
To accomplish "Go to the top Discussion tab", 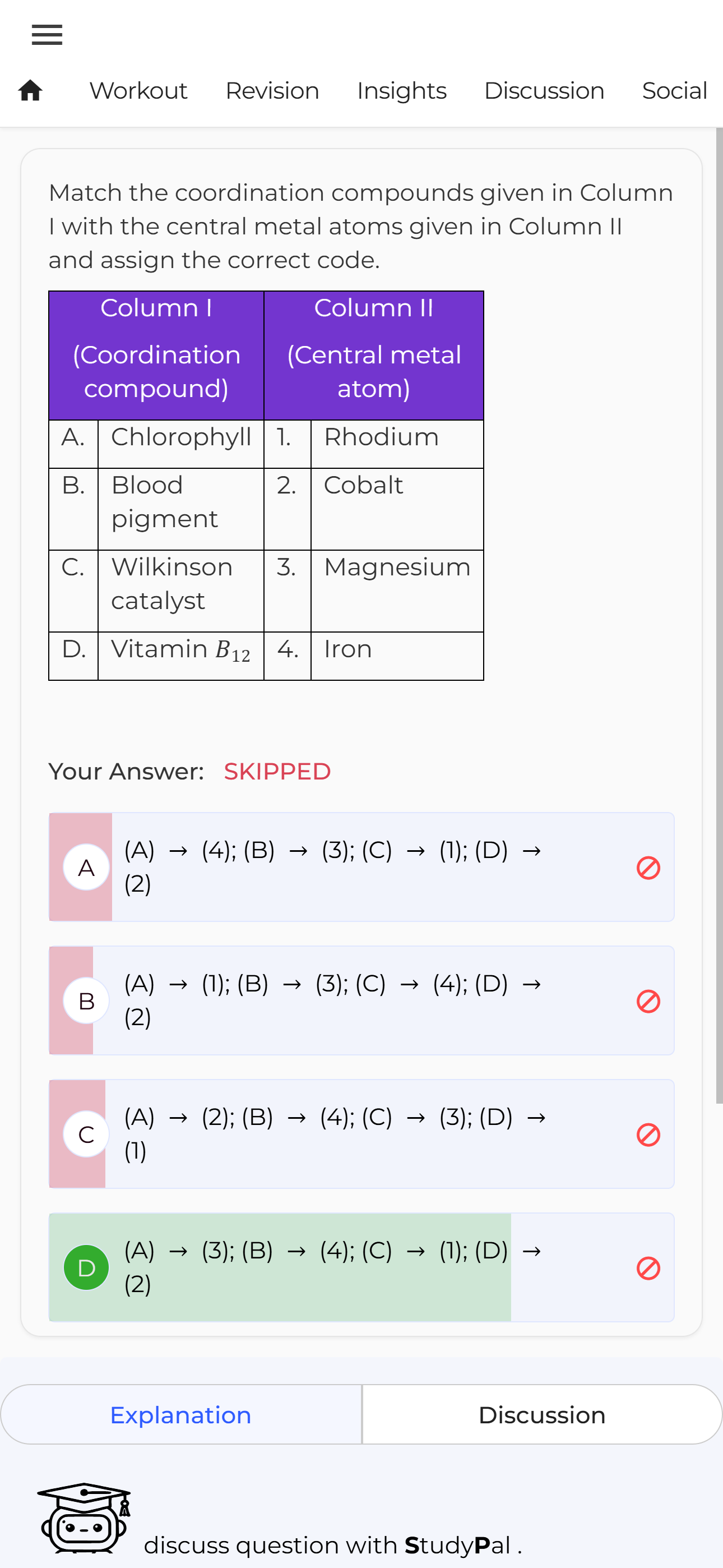I will click(x=544, y=91).
